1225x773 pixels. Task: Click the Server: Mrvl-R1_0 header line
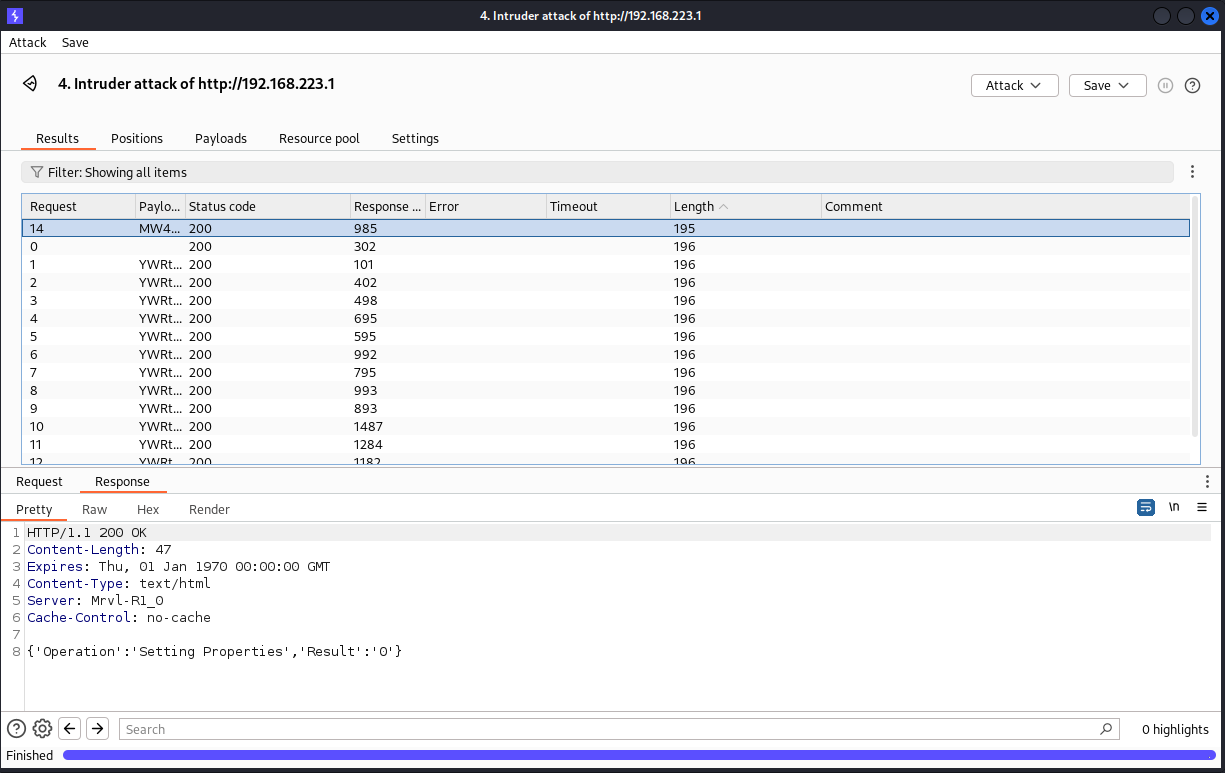(95, 600)
